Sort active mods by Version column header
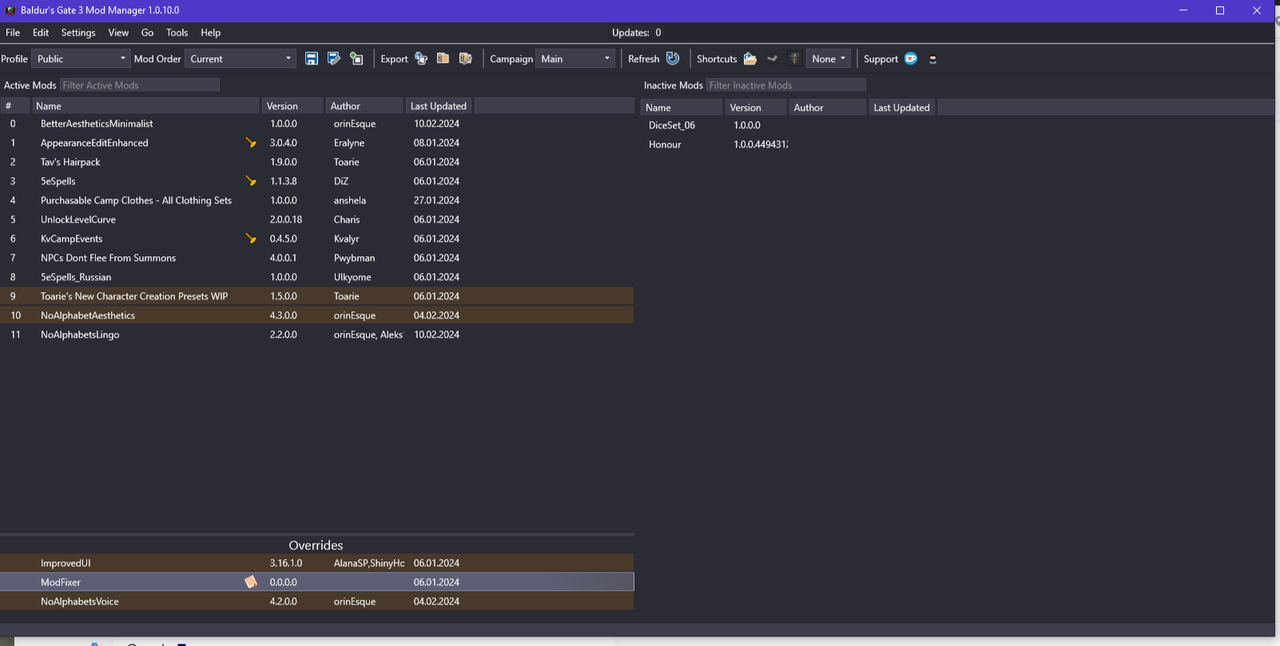 pos(293,106)
